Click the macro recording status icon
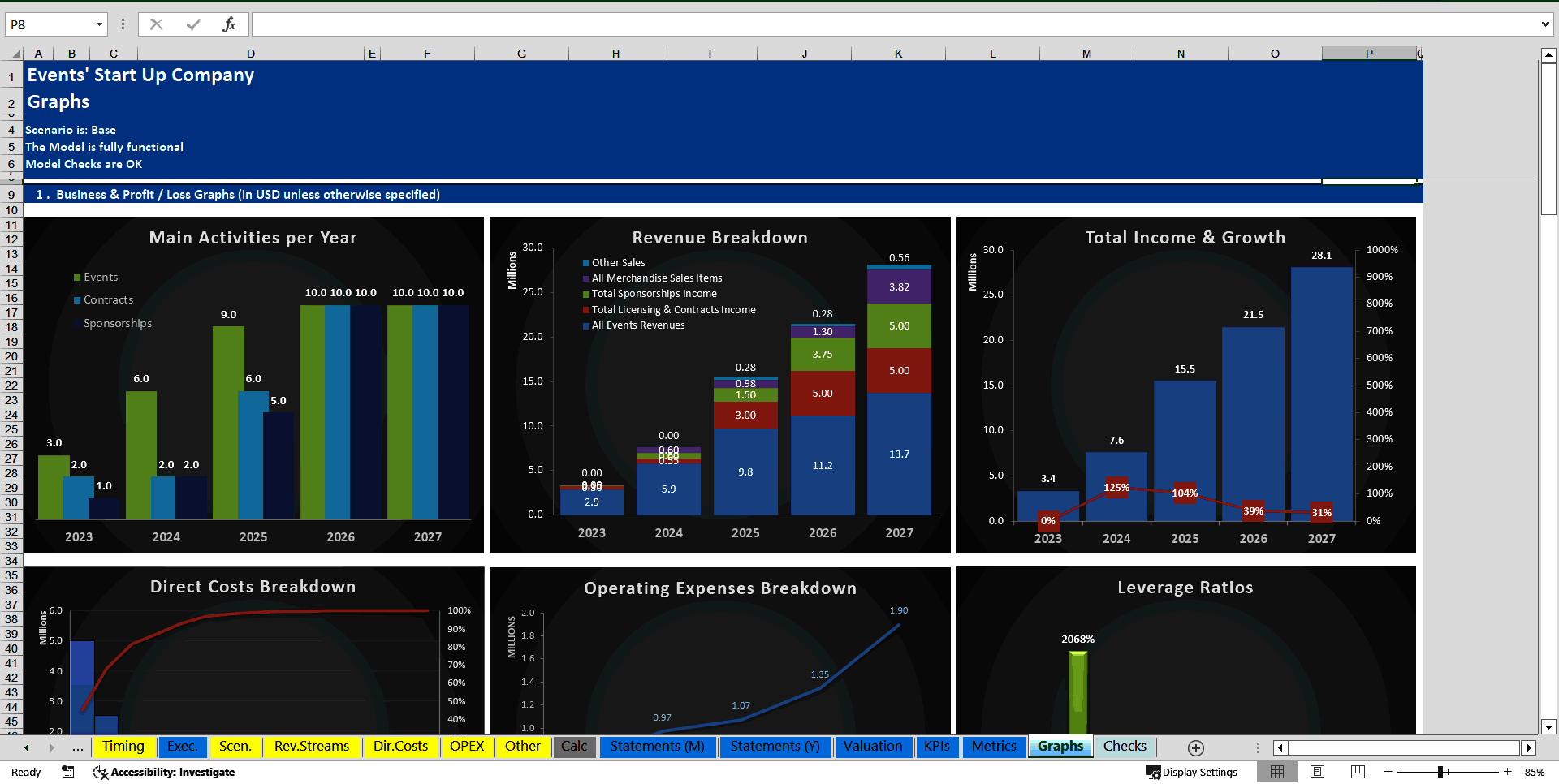Viewport: 1559px width, 784px height. click(68, 772)
